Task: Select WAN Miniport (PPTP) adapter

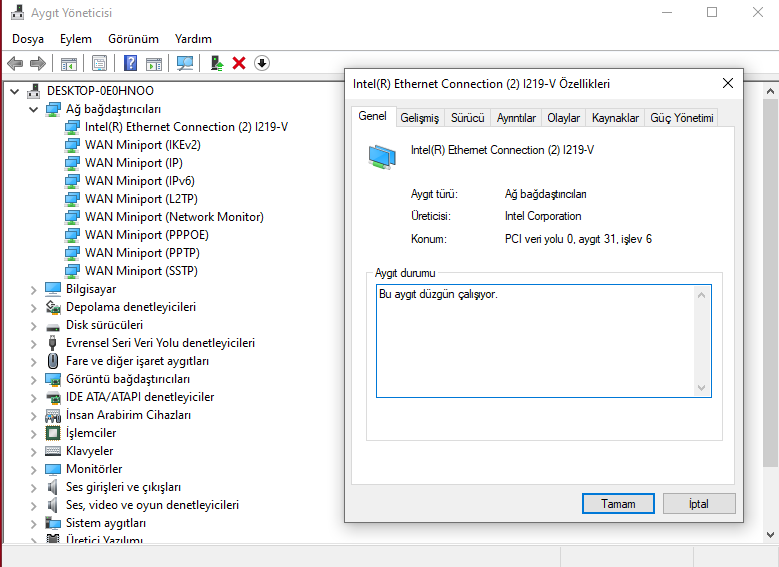Action: tap(142, 252)
